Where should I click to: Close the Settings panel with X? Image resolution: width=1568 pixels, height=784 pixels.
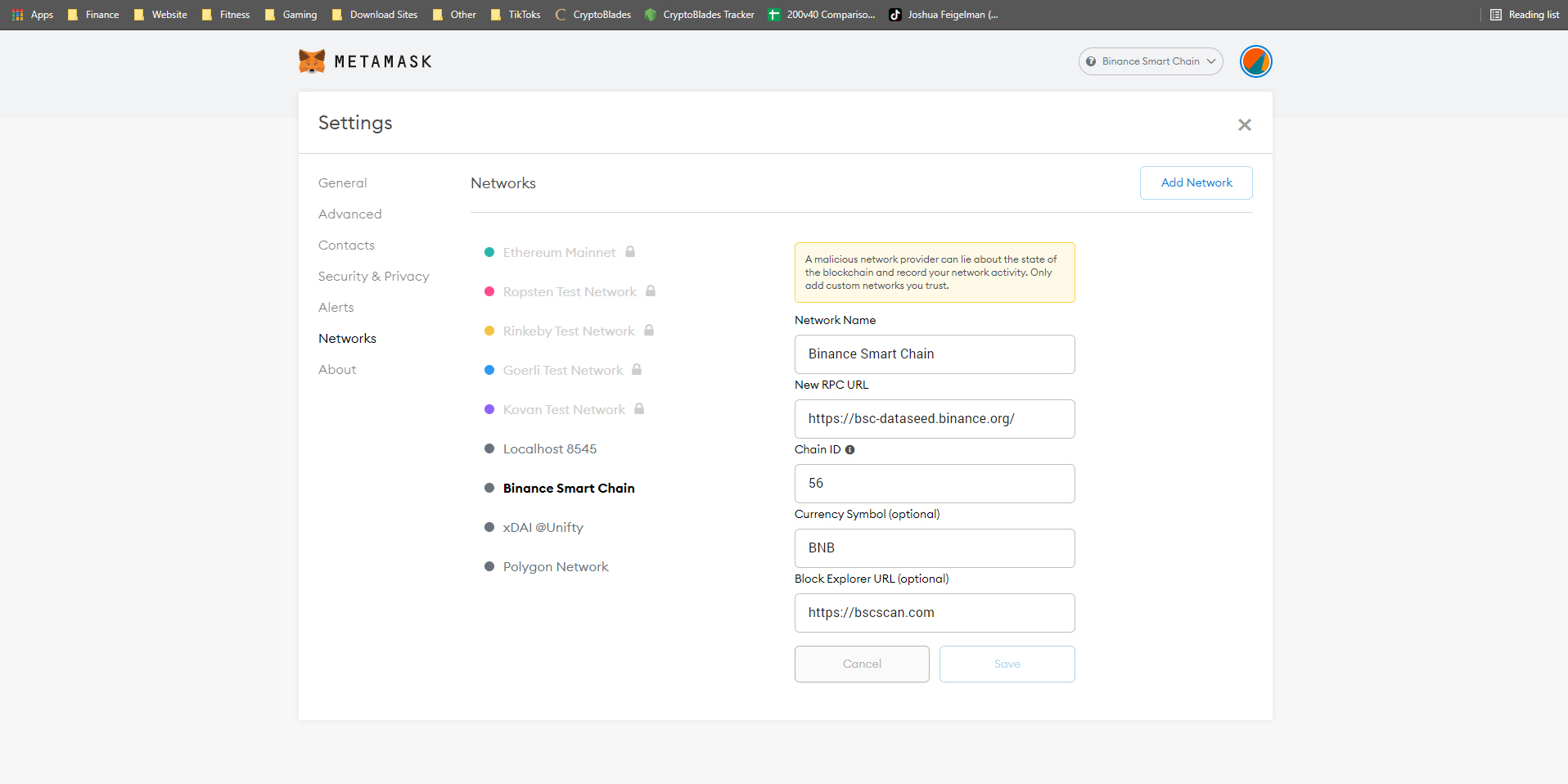point(1245,124)
